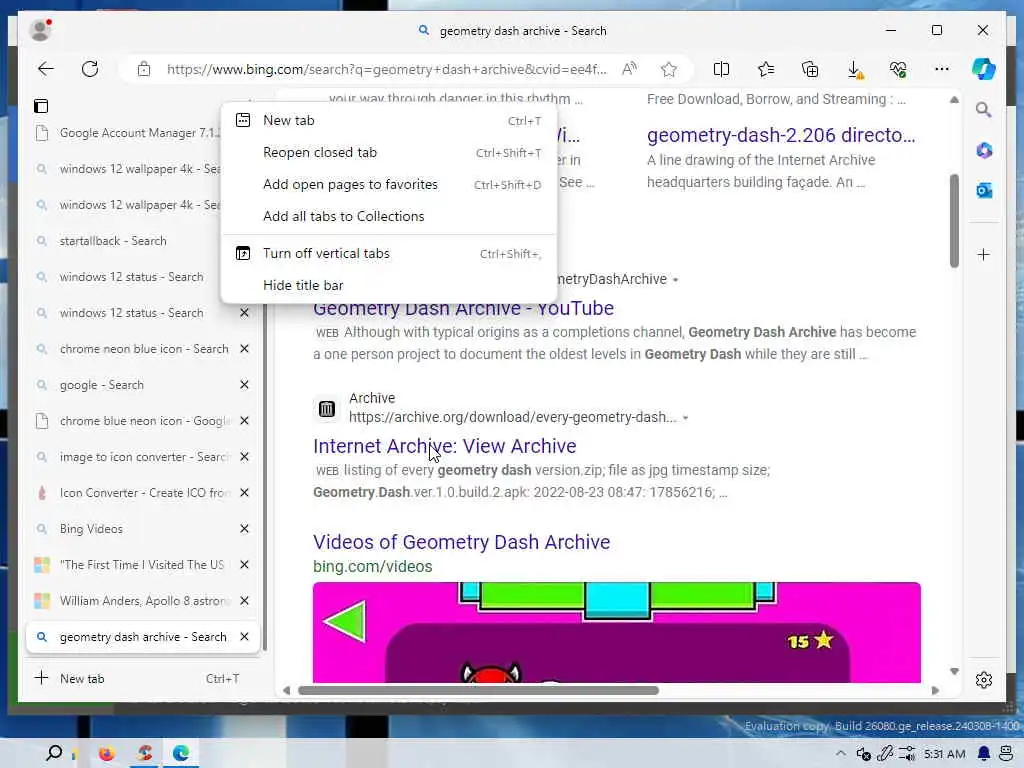Image resolution: width=1024 pixels, height=768 pixels.
Task: Open the Copilot icon
Action: click(984, 69)
